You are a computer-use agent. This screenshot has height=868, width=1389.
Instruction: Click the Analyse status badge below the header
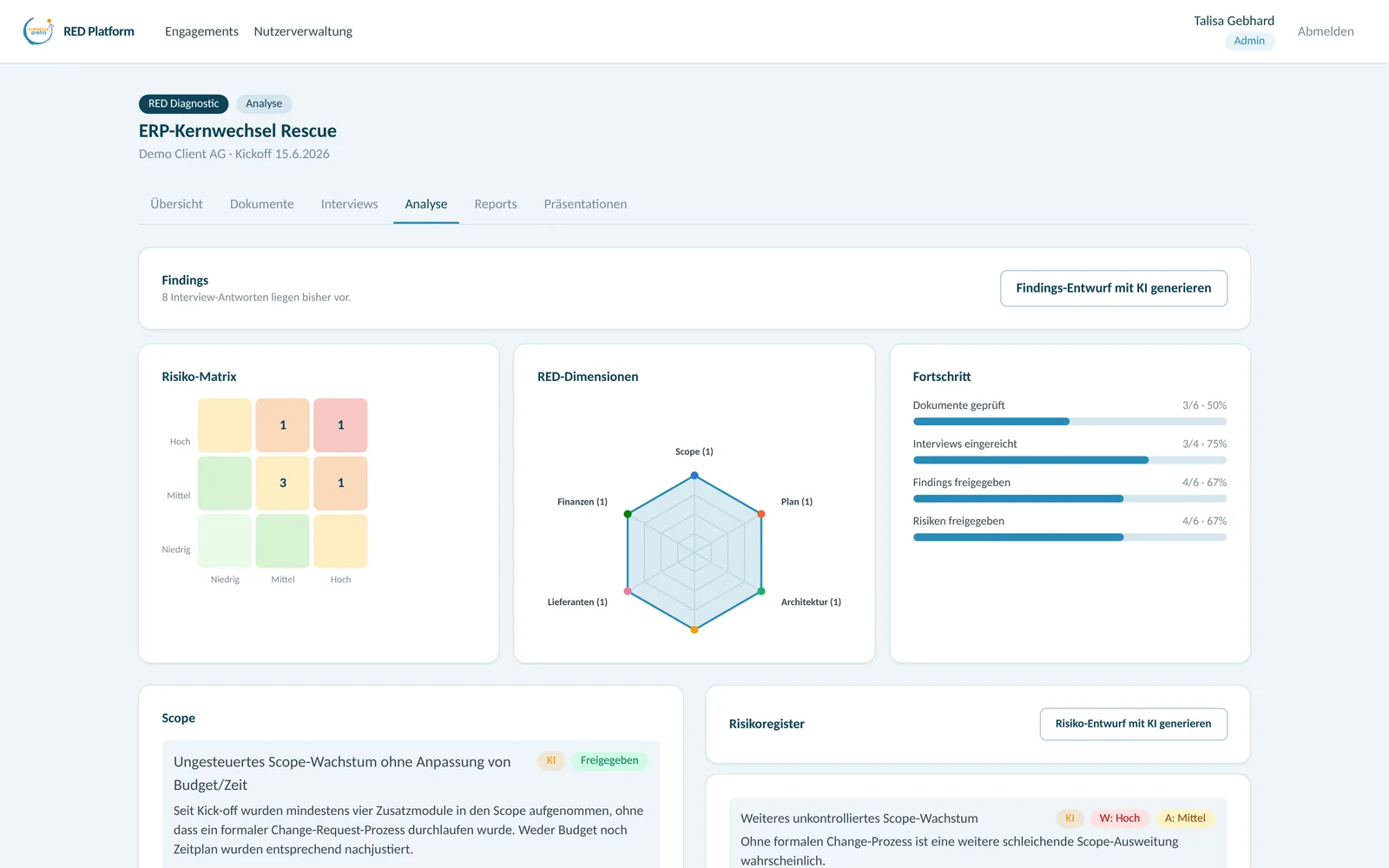[264, 104]
